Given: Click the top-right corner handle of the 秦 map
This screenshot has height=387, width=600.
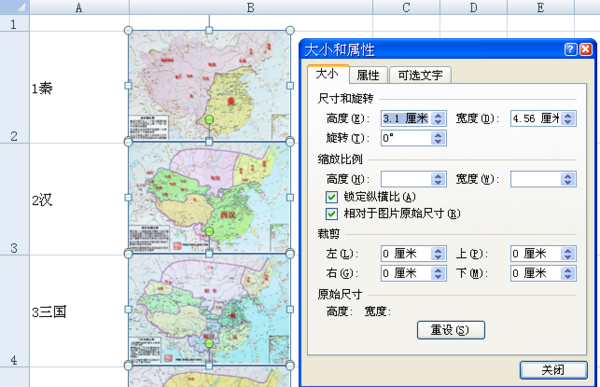Looking at the screenshot, I should point(290,30).
